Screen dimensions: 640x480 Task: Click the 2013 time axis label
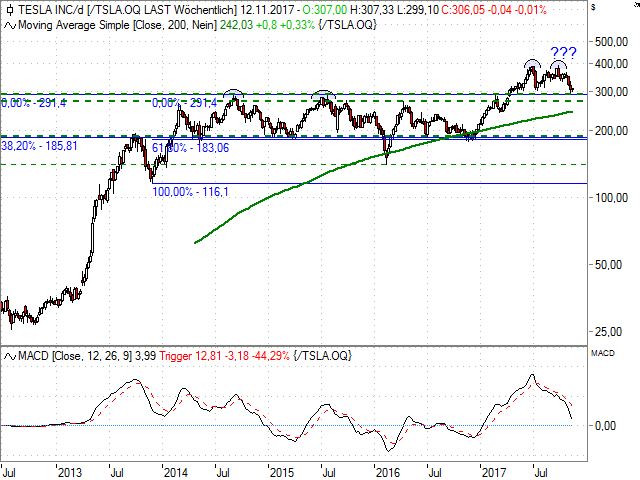point(70,473)
